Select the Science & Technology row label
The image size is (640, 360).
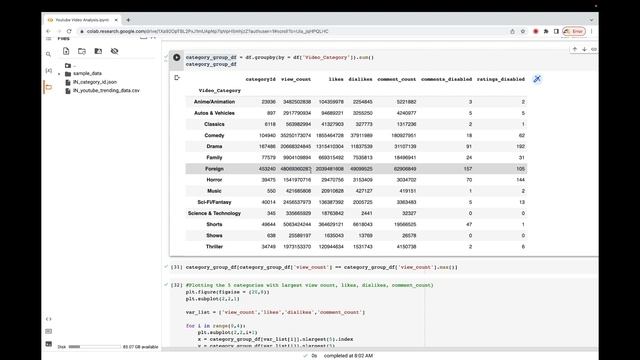click(x=214, y=213)
